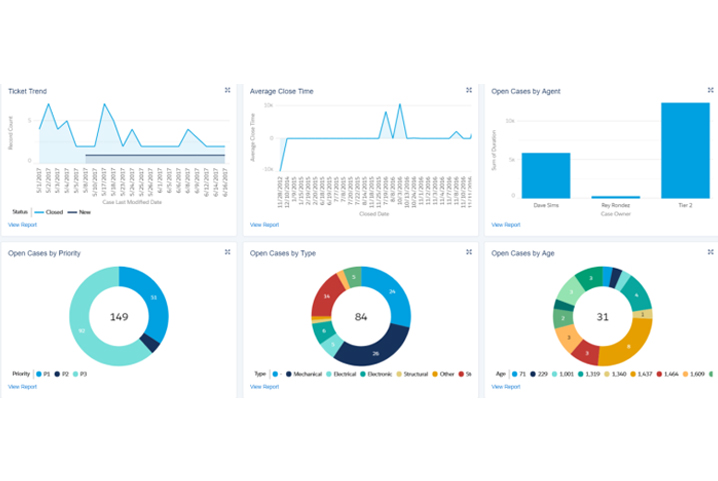Expand the Open Cases by Agent chart
The image size is (718, 481).
click(x=711, y=90)
